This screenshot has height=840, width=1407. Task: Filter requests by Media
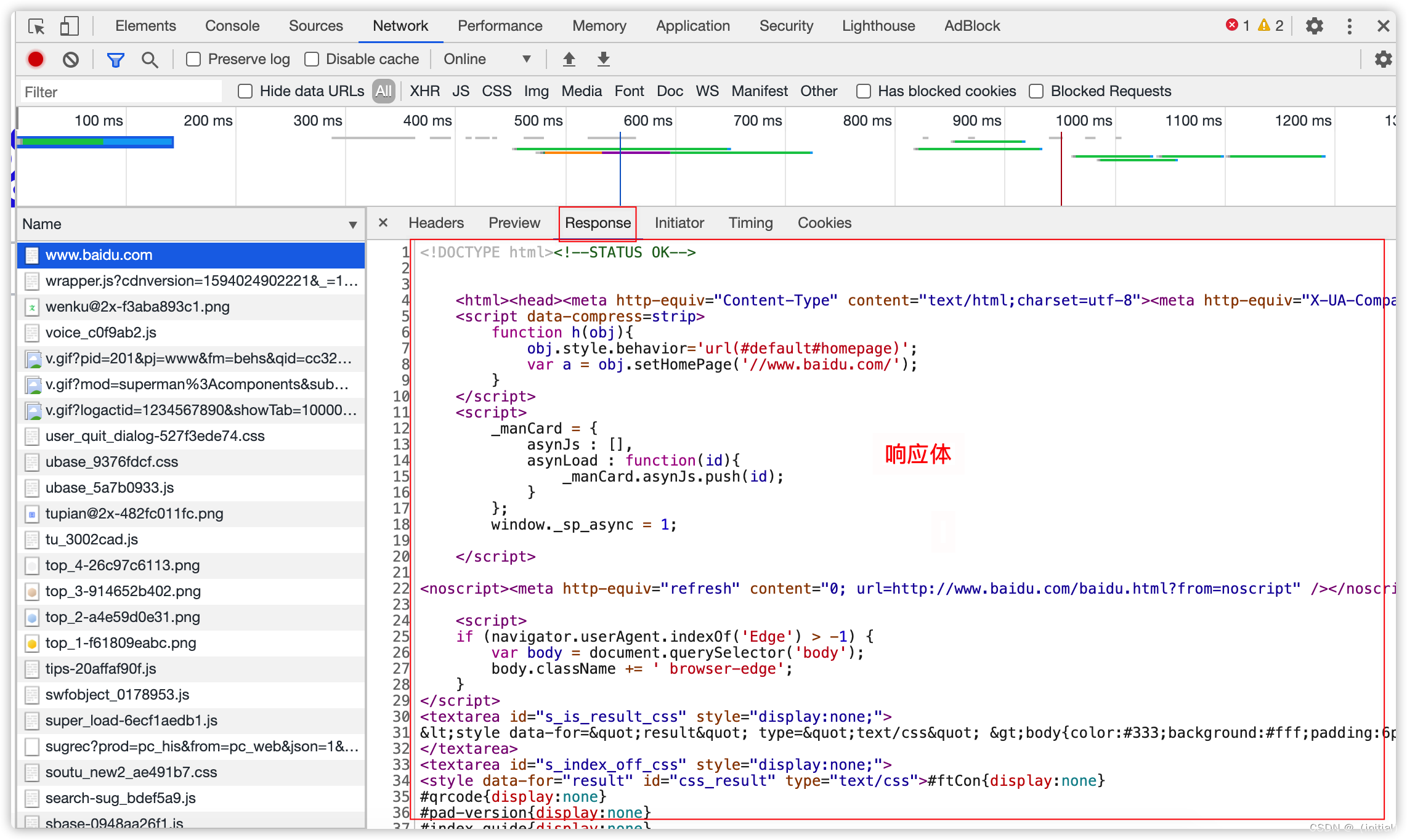(582, 91)
